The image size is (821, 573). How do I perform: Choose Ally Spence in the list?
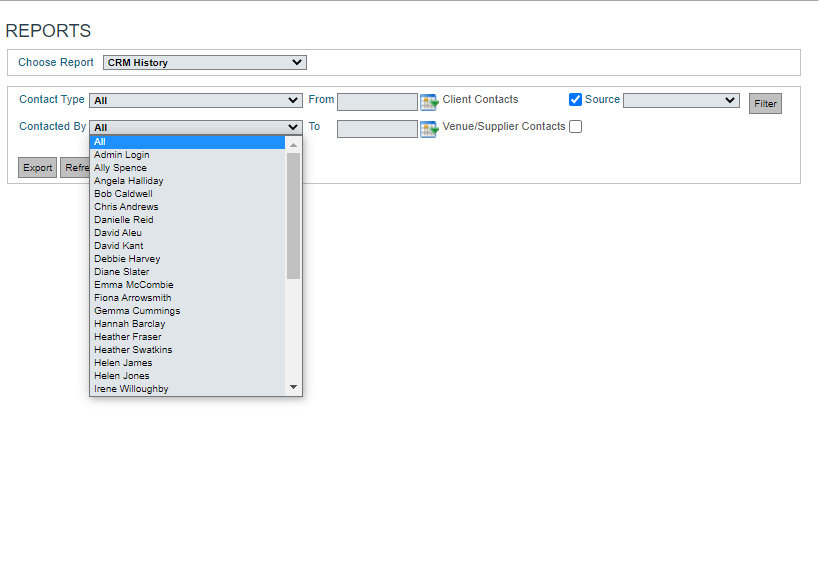(x=187, y=168)
